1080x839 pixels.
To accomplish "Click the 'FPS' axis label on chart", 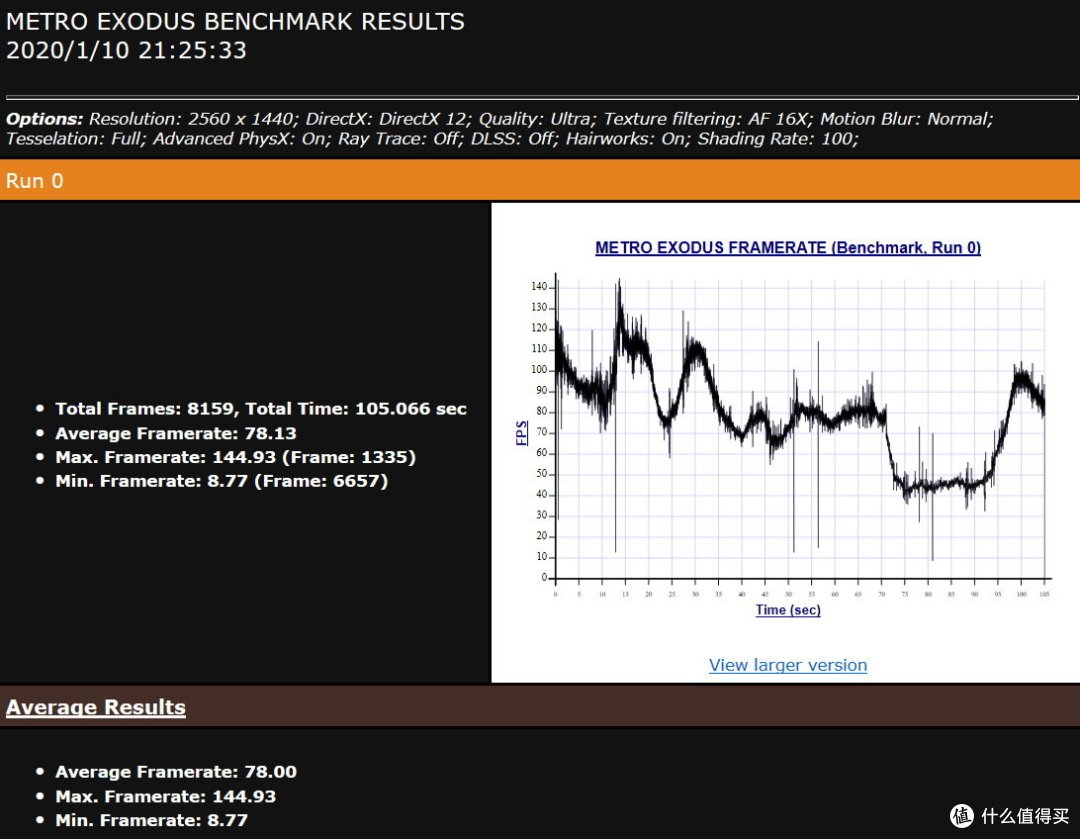I will tap(521, 433).
